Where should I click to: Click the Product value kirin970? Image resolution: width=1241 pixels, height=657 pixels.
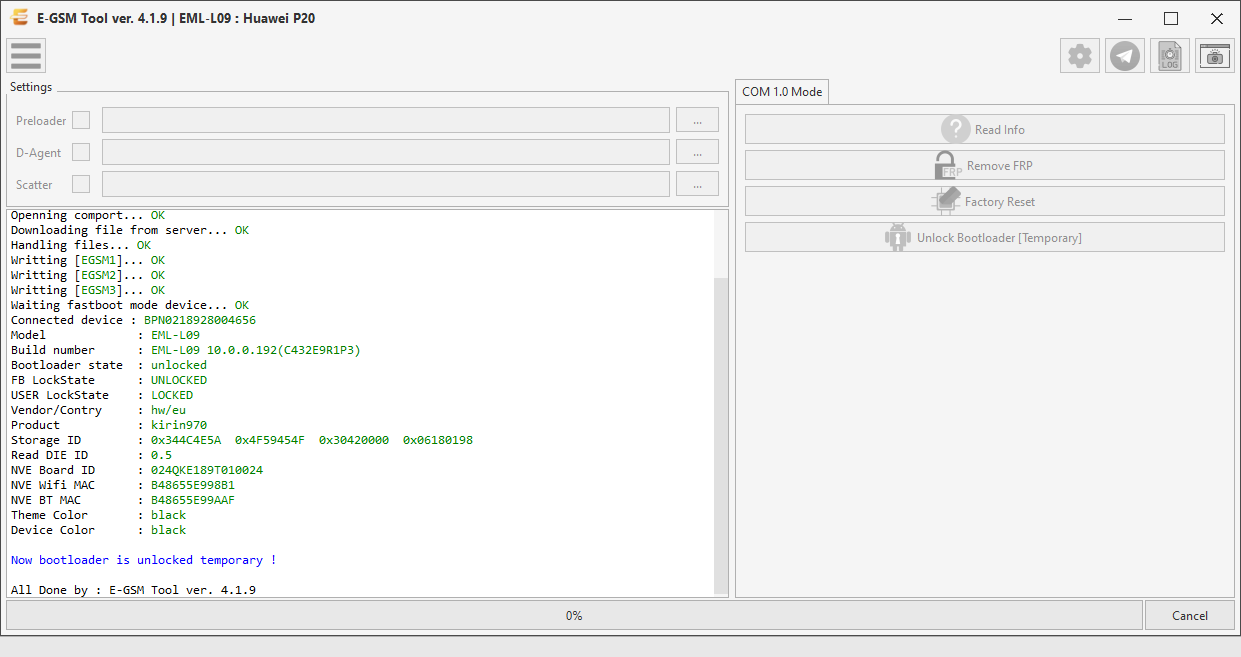(x=179, y=425)
